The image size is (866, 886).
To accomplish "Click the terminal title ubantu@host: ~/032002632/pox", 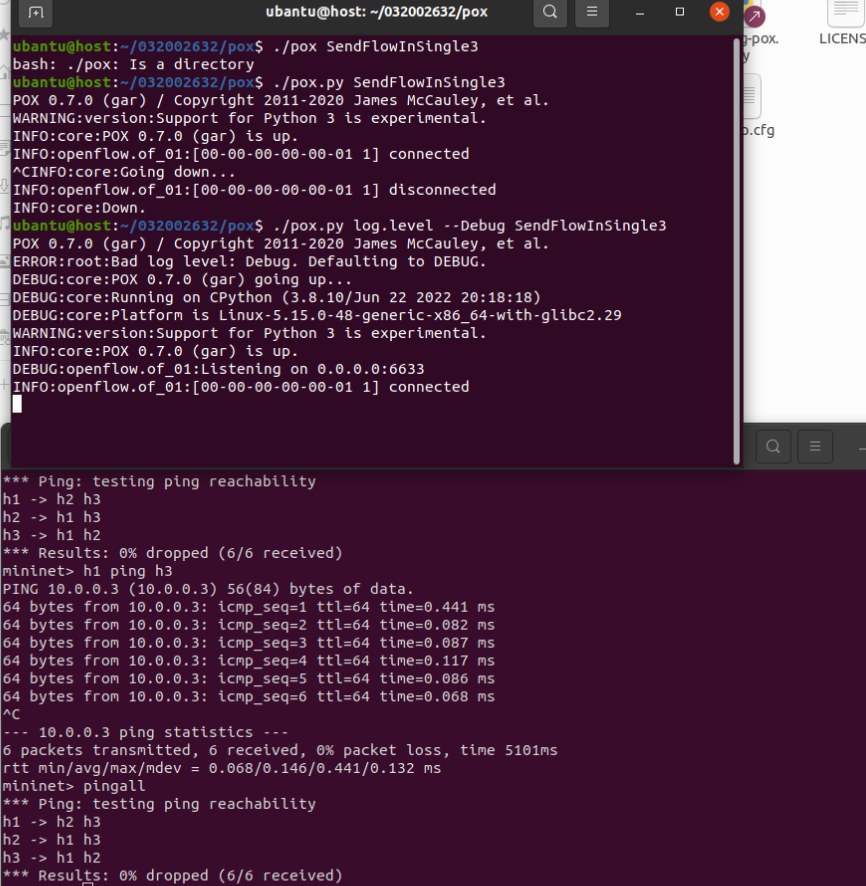I will pyautogui.click(x=377, y=12).
